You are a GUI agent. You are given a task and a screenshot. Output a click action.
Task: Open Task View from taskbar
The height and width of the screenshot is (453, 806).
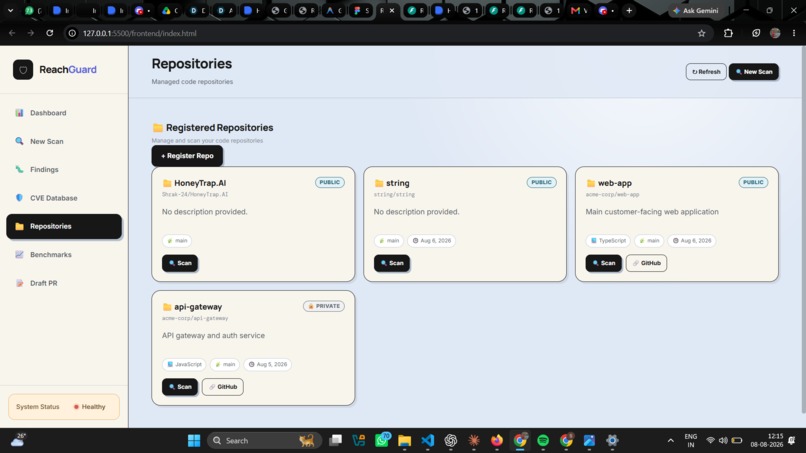pyautogui.click(x=336, y=441)
